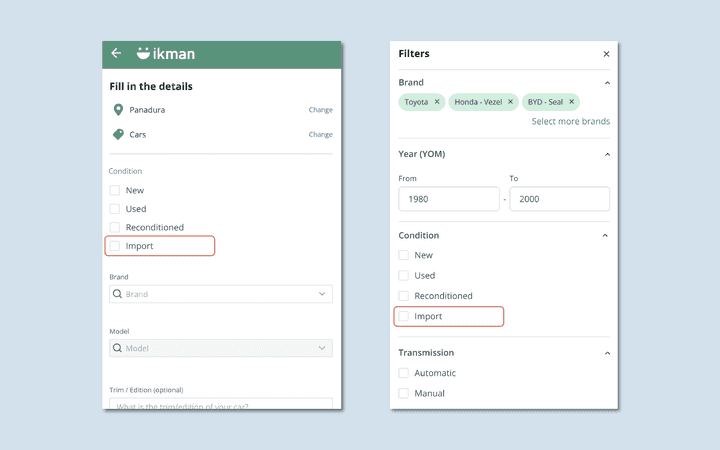Click the Panadura location pin icon
This screenshot has height=450, width=720.
(x=118, y=110)
